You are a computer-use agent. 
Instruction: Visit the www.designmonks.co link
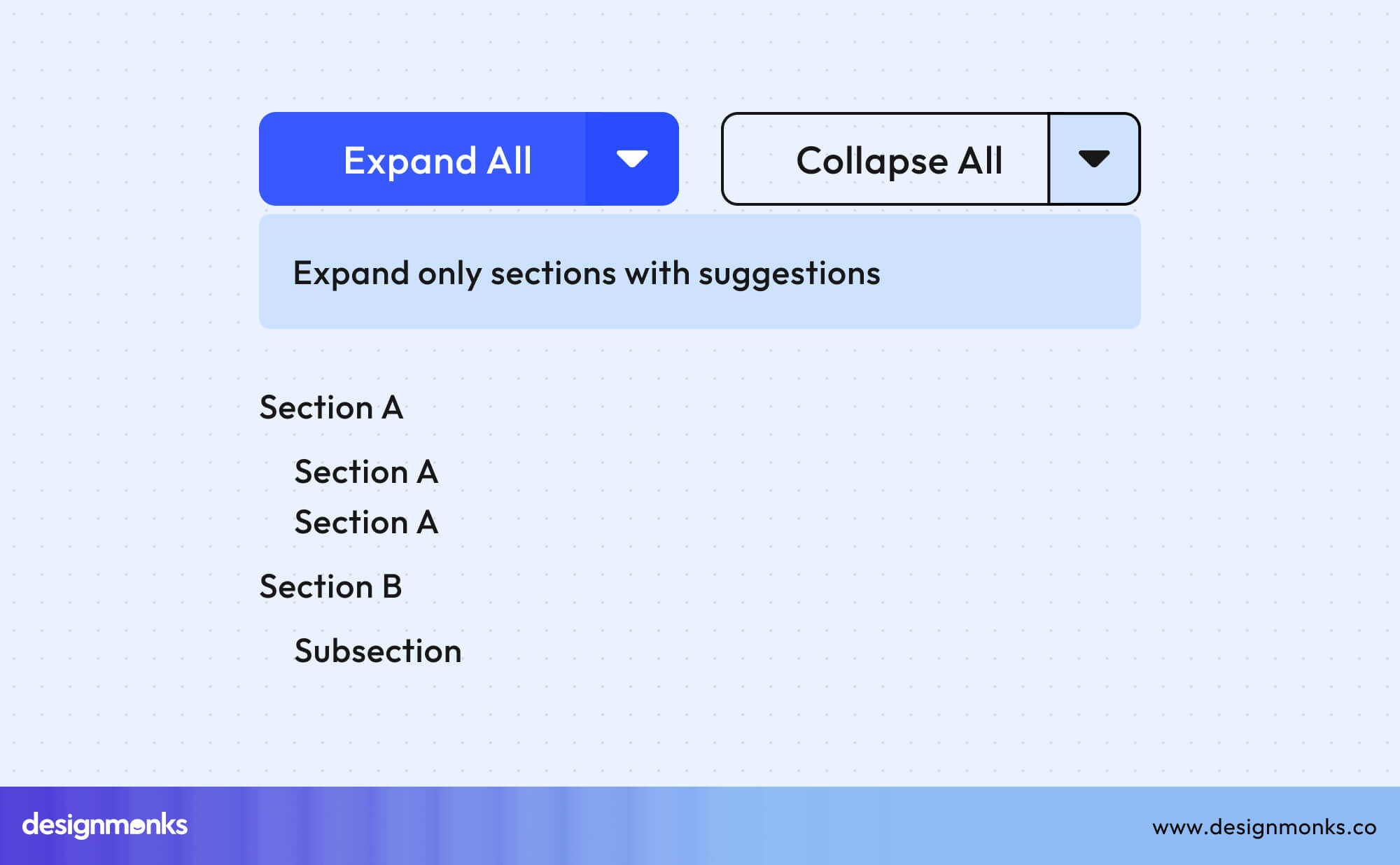[x=1261, y=827]
